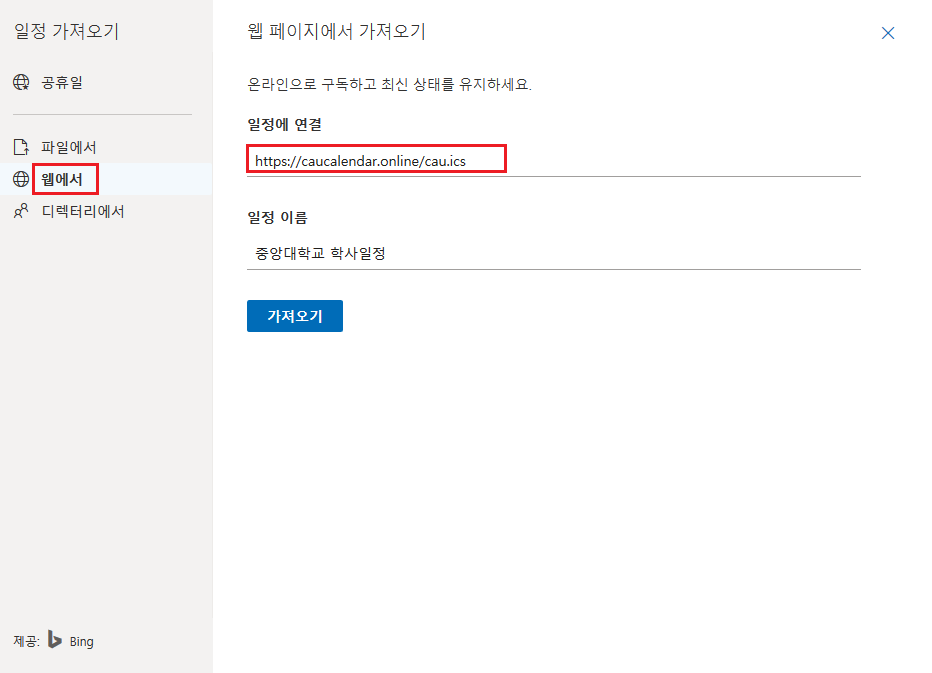
Task: Open the 파일에서 import option
Action: [x=65, y=146]
